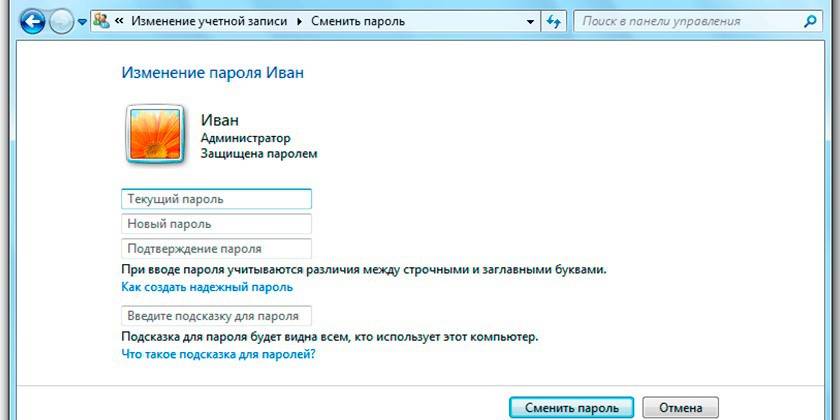Click Иван's flower account picture
Viewport: 840px width, 420px height.
coord(154,133)
